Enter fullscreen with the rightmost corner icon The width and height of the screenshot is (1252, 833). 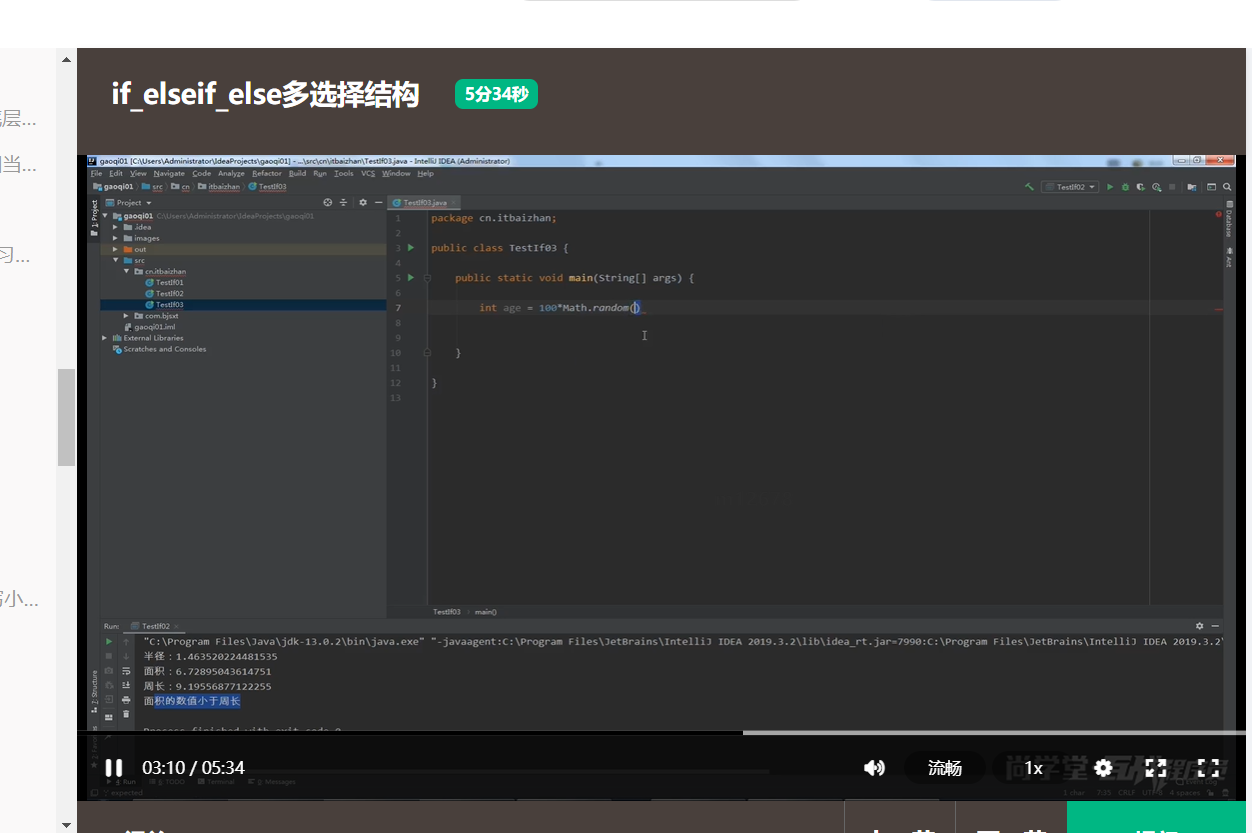pos(1208,768)
